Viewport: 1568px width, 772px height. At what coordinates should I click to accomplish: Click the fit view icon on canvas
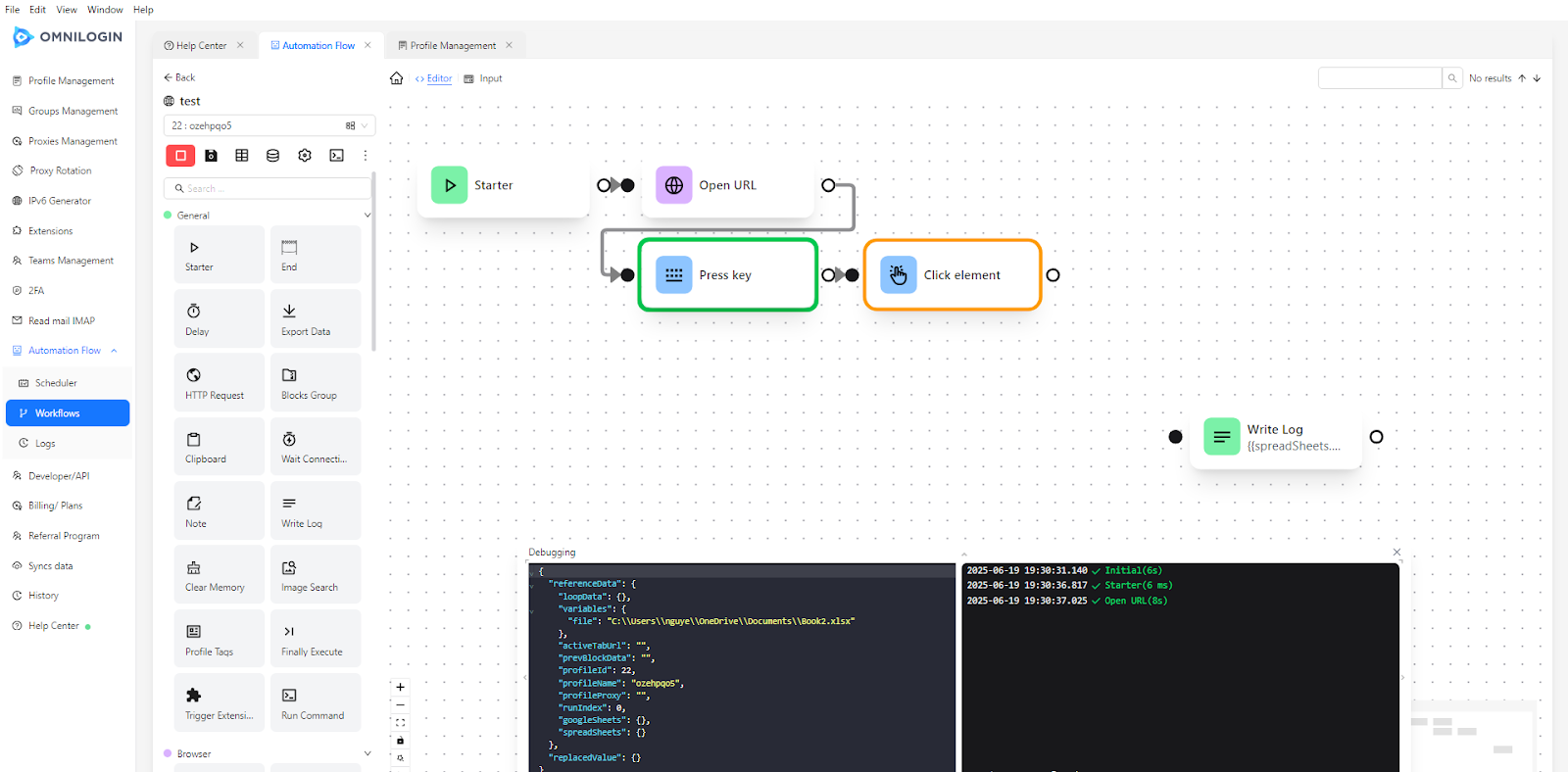(400, 723)
